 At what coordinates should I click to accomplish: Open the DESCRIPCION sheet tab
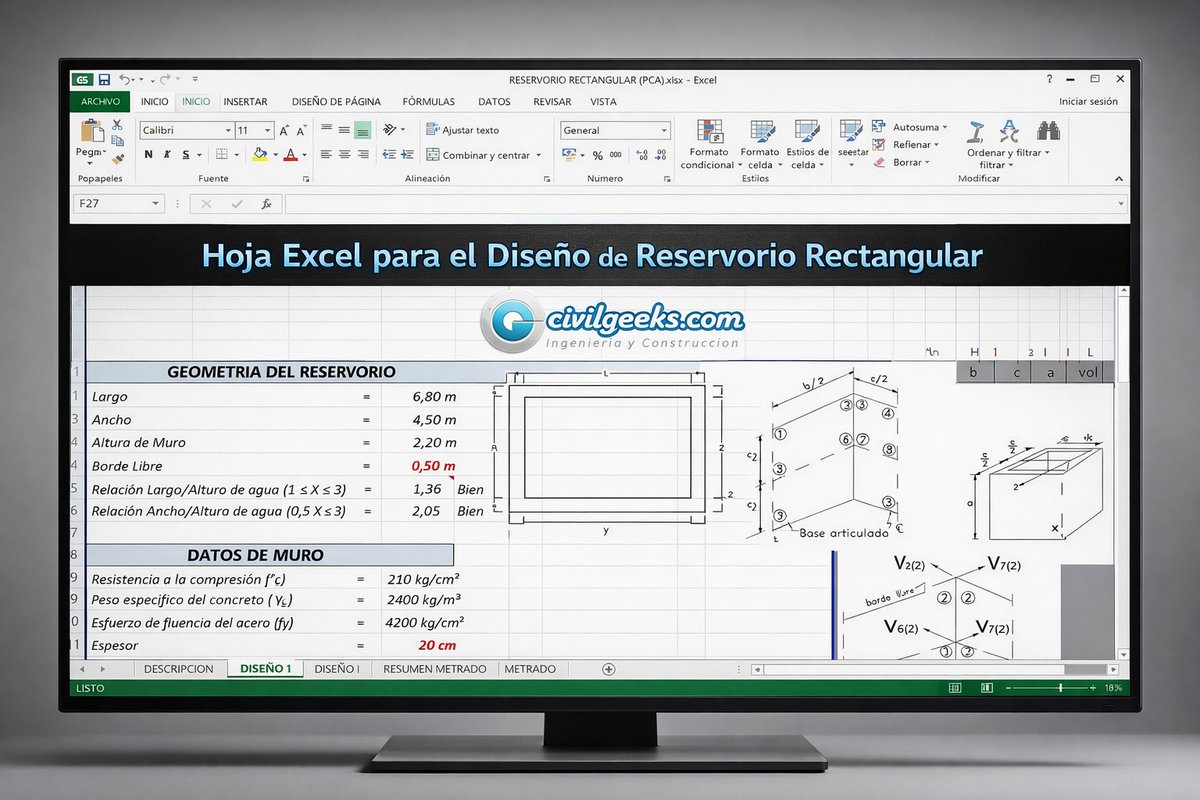[179, 669]
